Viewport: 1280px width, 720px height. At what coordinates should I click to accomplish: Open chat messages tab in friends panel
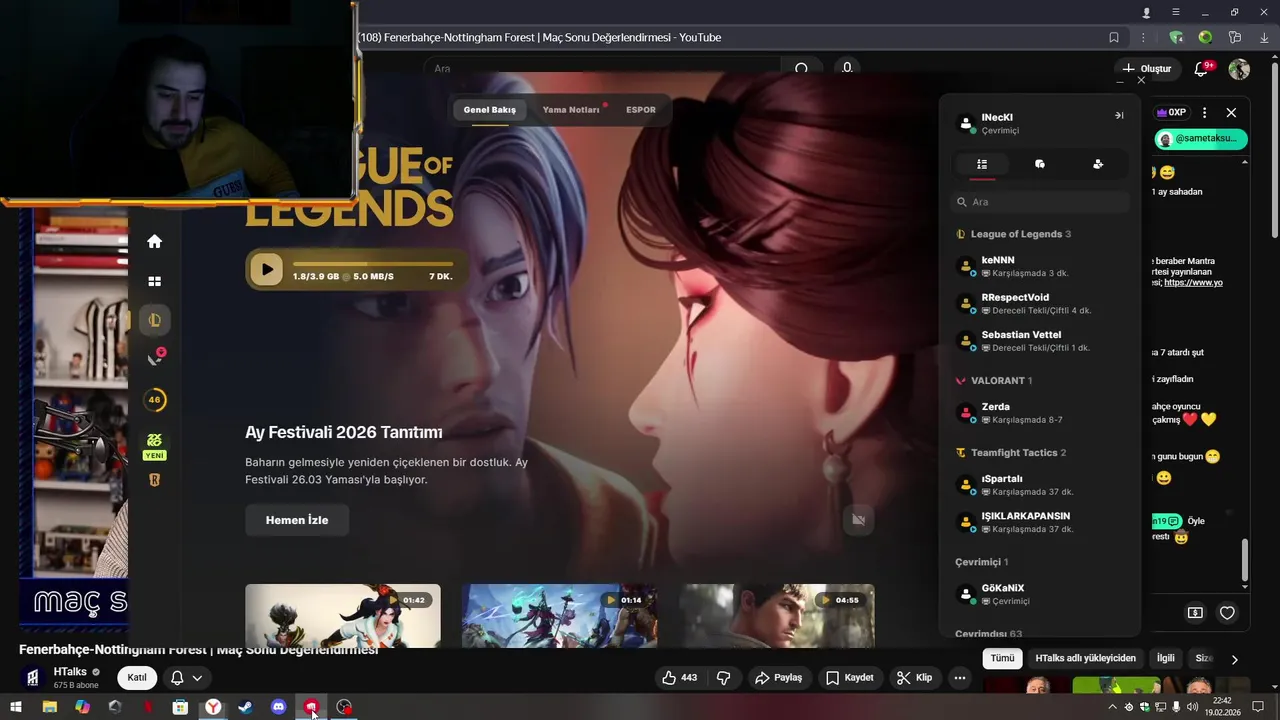pyautogui.click(x=1040, y=164)
